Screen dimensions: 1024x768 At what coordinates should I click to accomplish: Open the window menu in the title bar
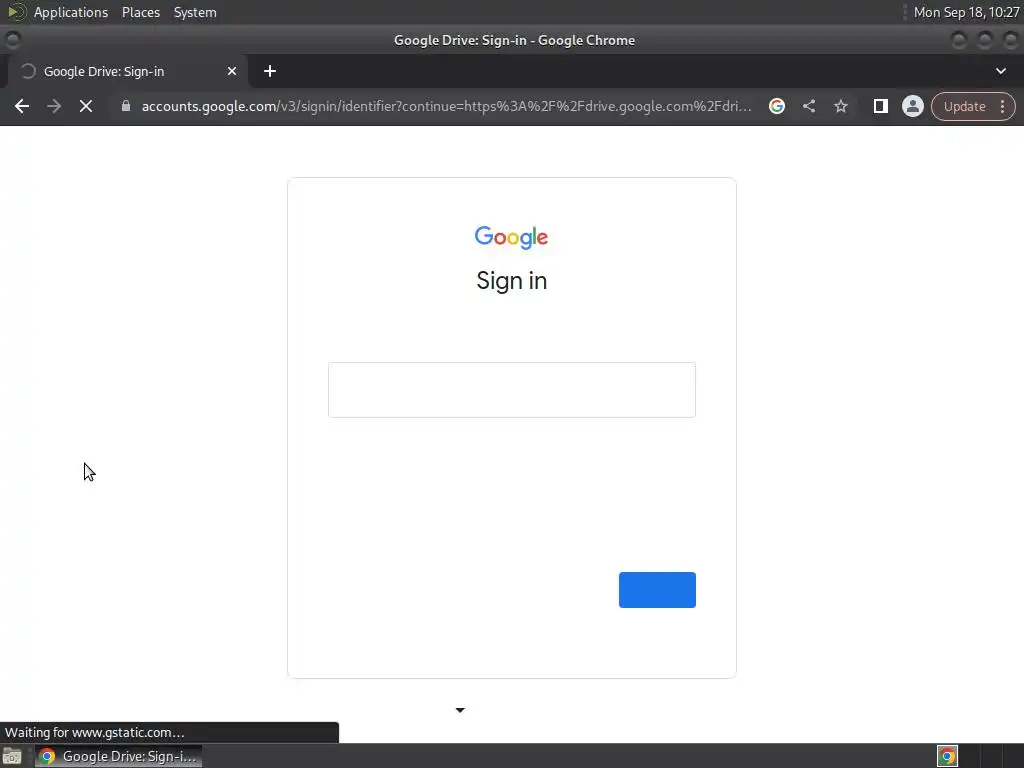click(x=12, y=40)
